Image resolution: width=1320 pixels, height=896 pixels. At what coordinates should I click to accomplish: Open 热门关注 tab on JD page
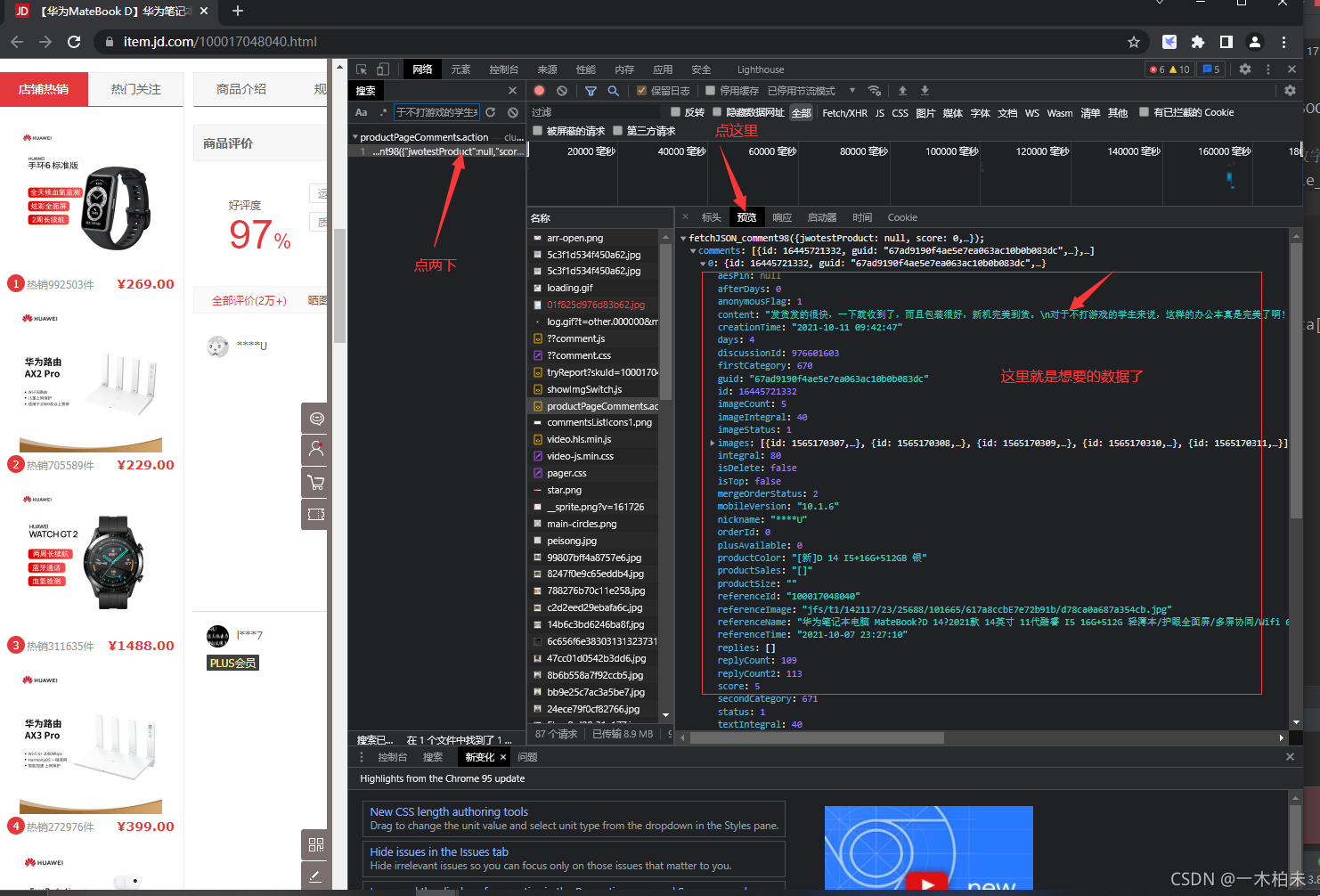click(x=136, y=89)
